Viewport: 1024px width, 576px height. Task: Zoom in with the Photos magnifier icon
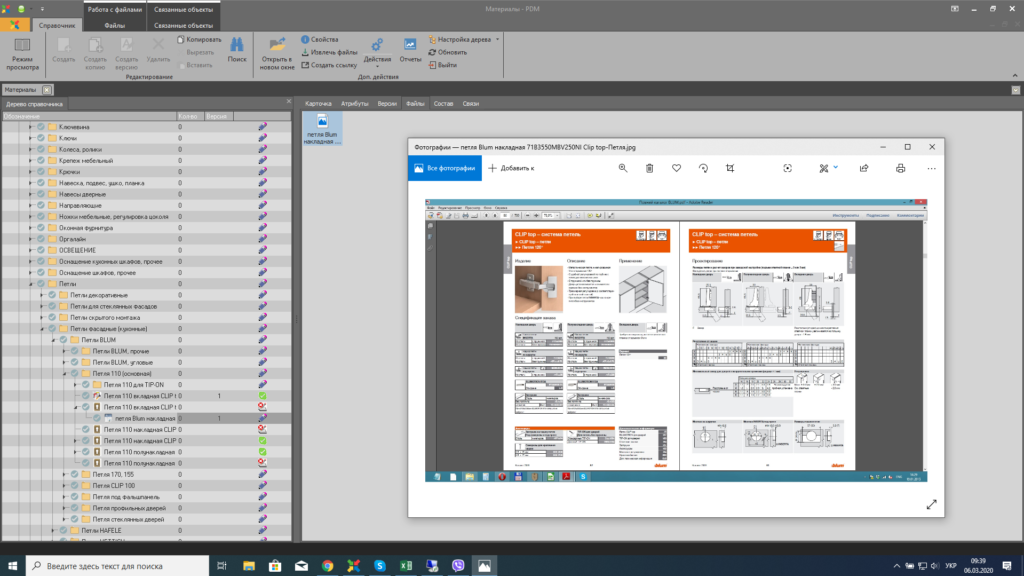(x=623, y=168)
